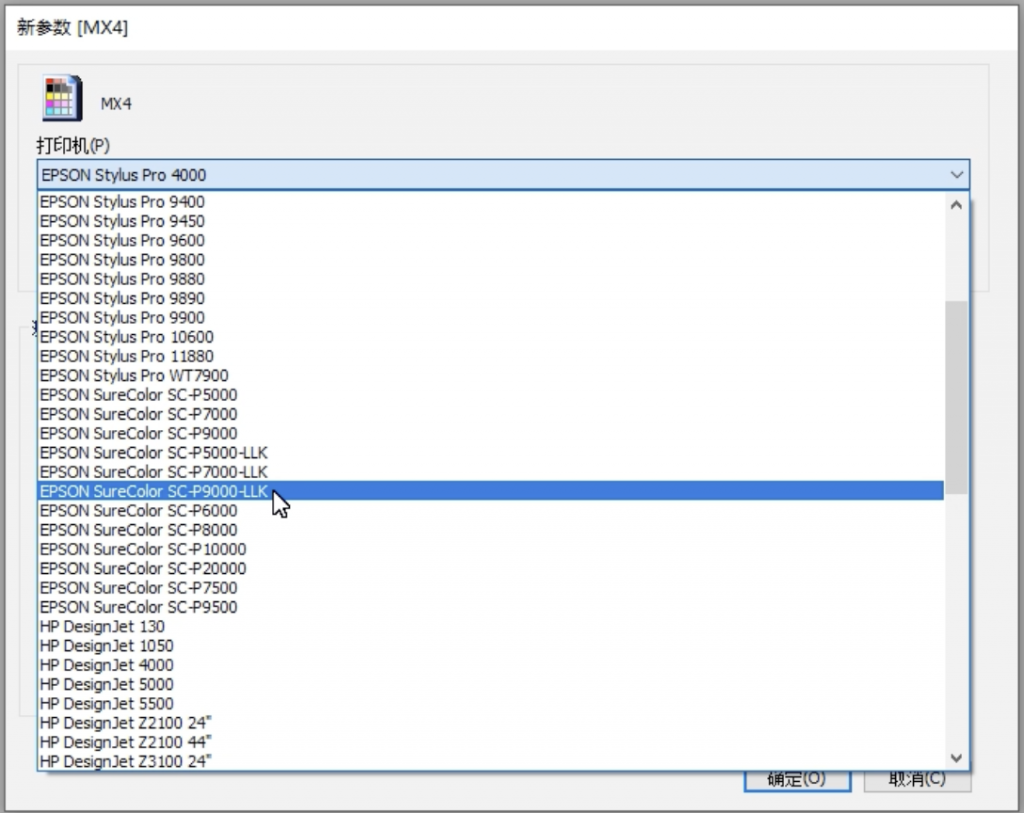
Task: Choose EPSON Stylus Pro 11880
Action: coord(490,357)
